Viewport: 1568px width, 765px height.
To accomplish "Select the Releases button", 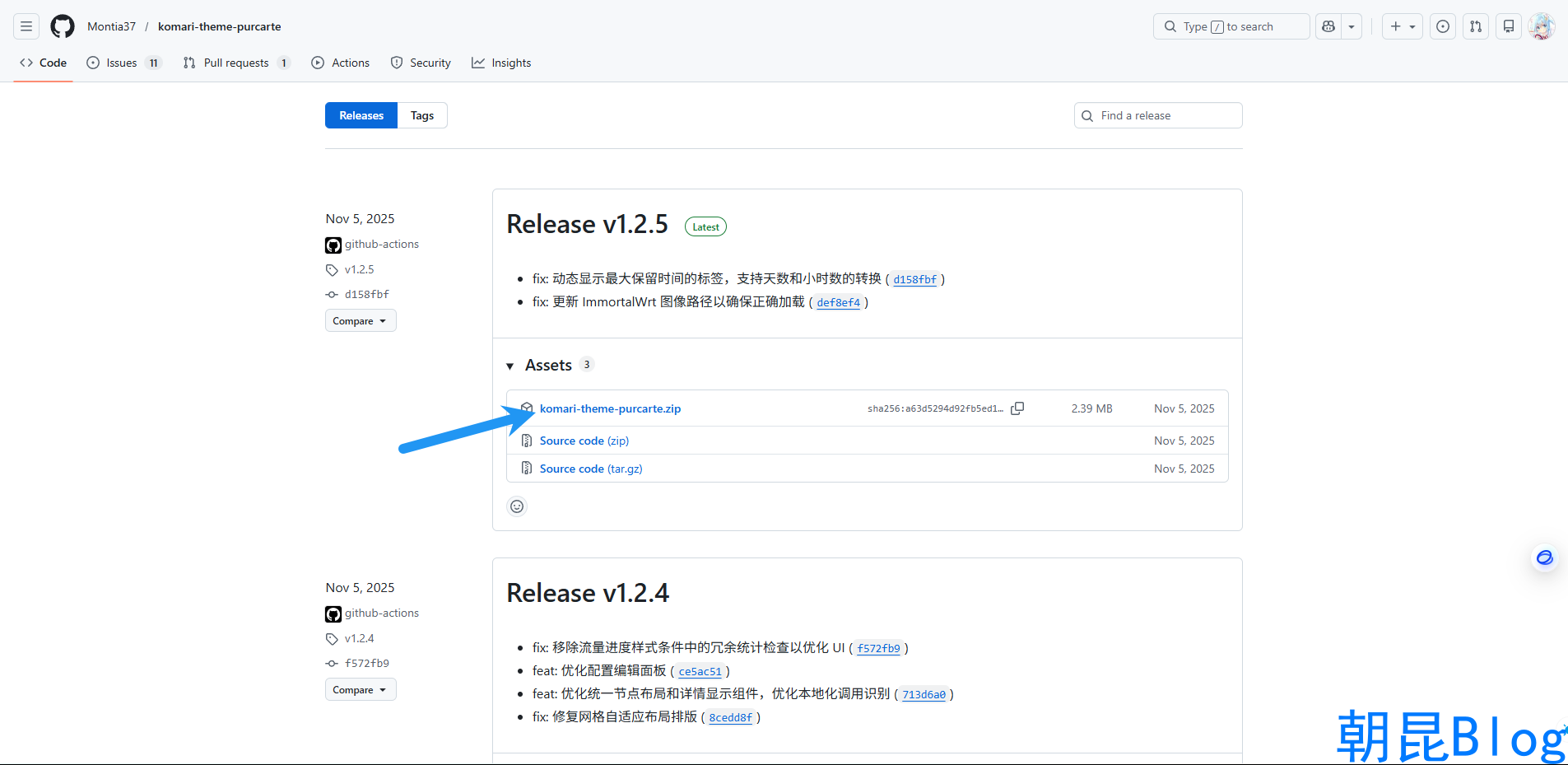I will (x=361, y=115).
